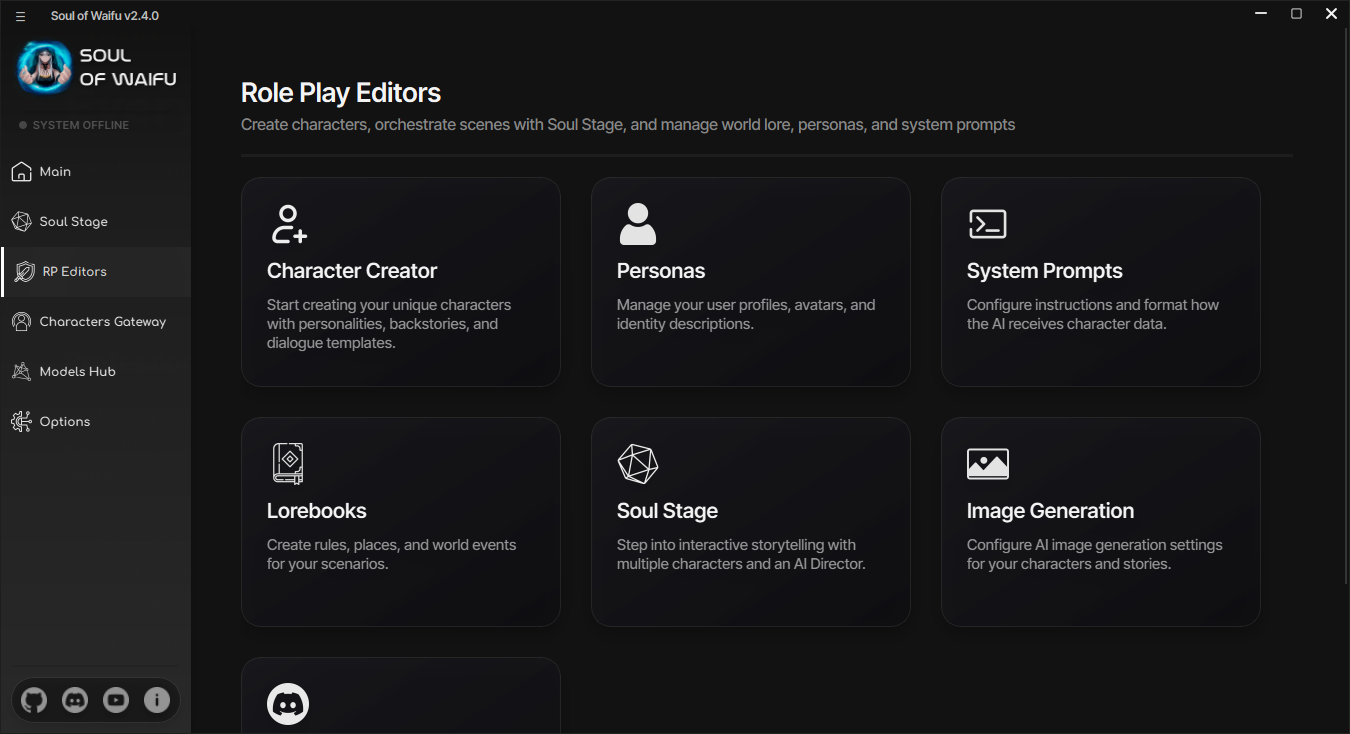Click the Soul Stage polyhedron sidebar icon

point(21,222)
